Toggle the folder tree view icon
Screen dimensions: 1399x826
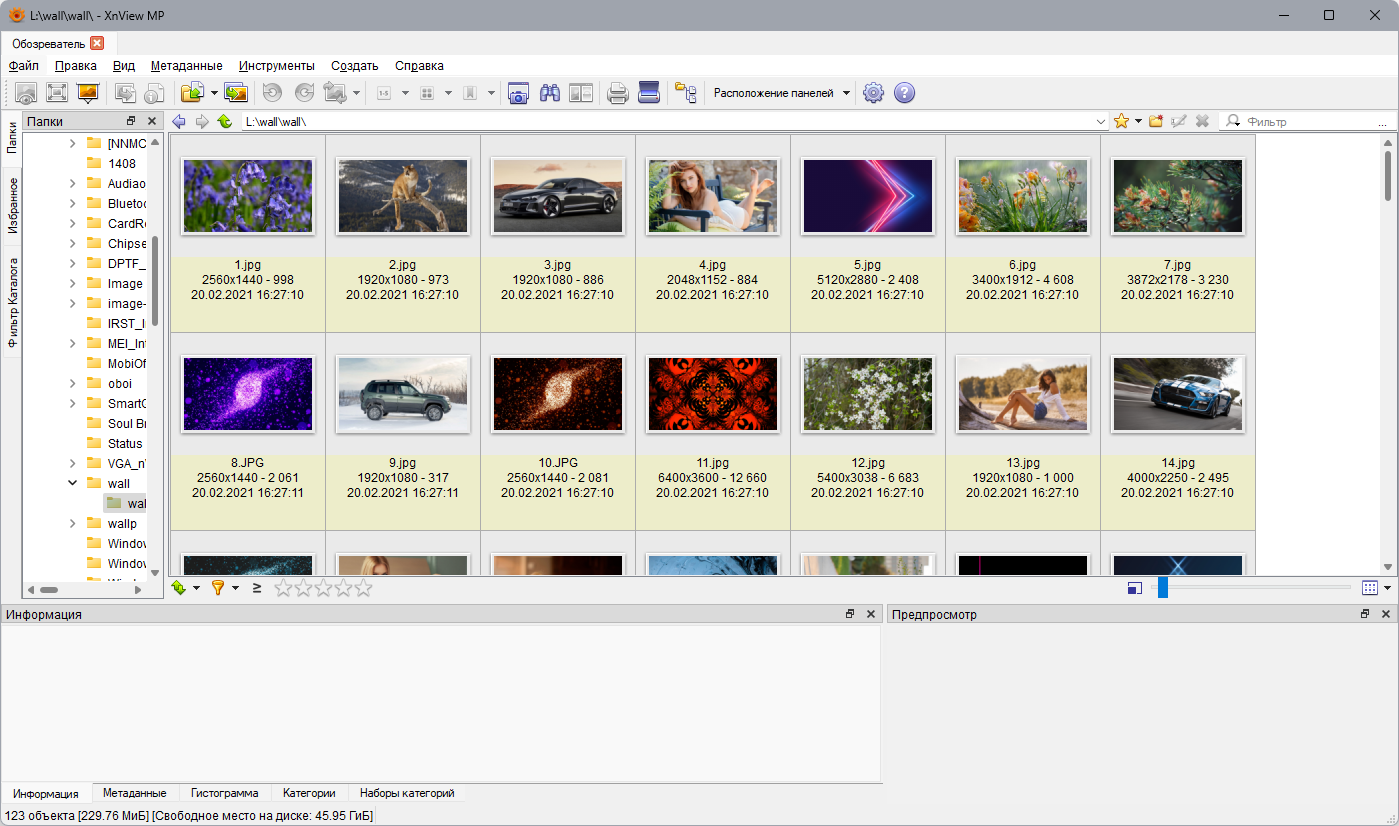[x=685, y=93]
